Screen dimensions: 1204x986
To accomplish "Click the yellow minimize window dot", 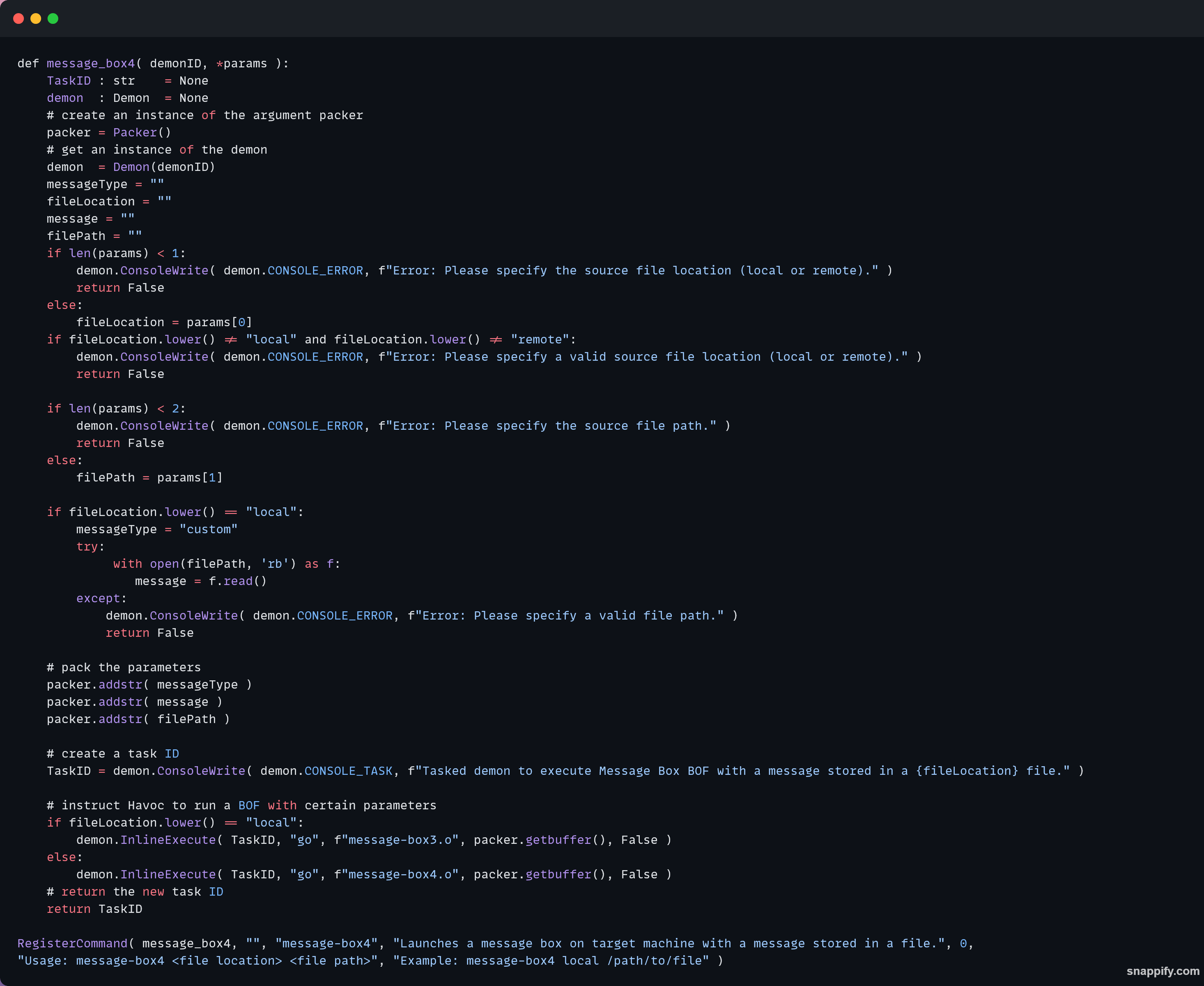I will [x=36, y=19].
